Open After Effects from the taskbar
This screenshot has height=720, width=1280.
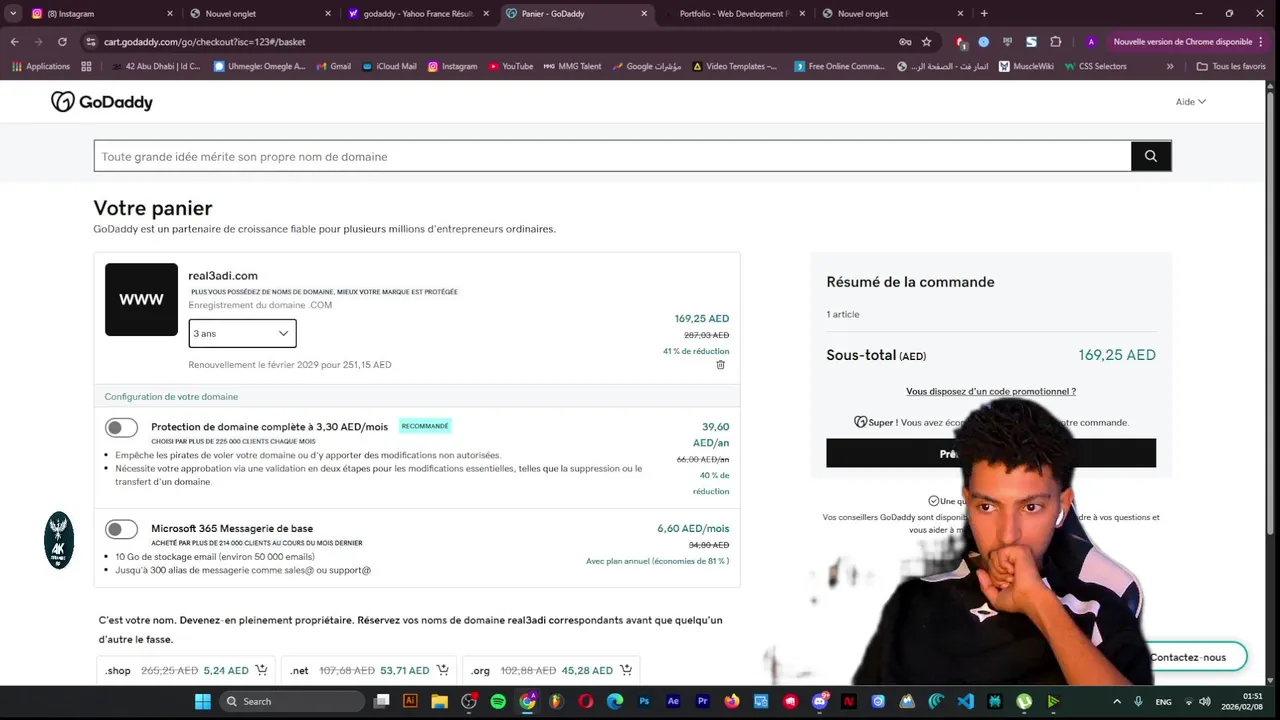coord(673,702)
